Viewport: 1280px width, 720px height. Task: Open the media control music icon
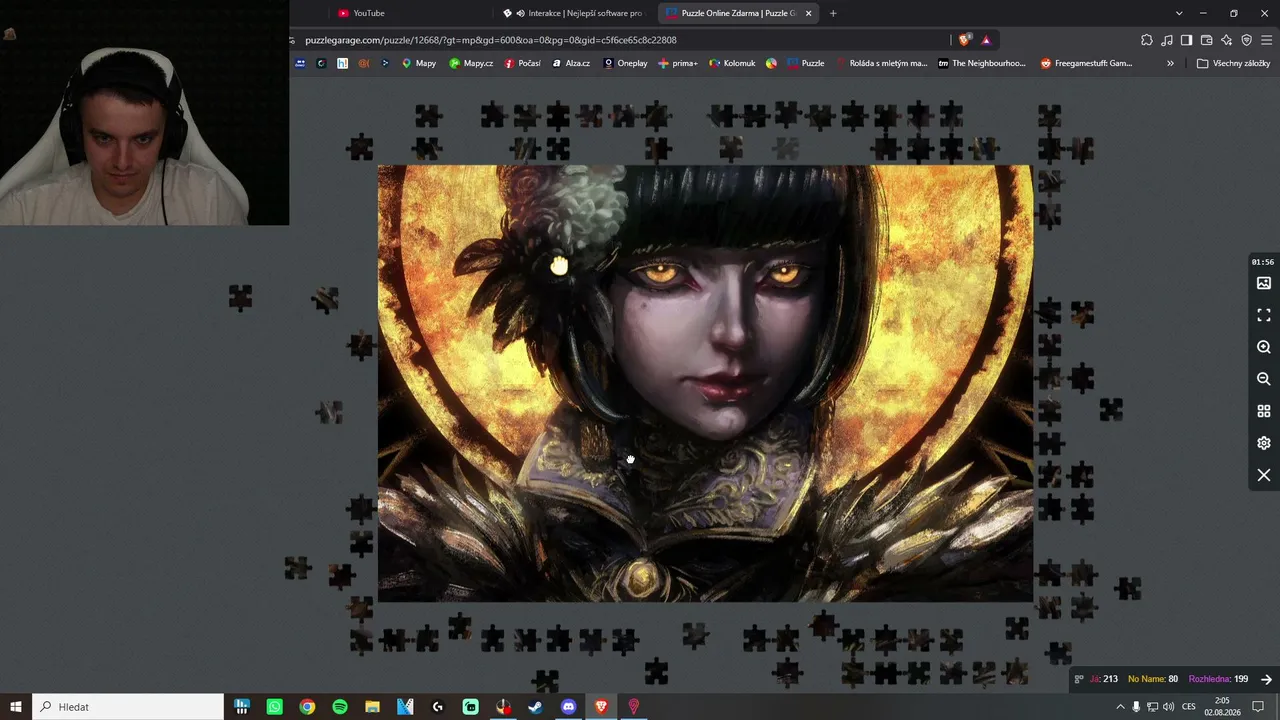1167,40
